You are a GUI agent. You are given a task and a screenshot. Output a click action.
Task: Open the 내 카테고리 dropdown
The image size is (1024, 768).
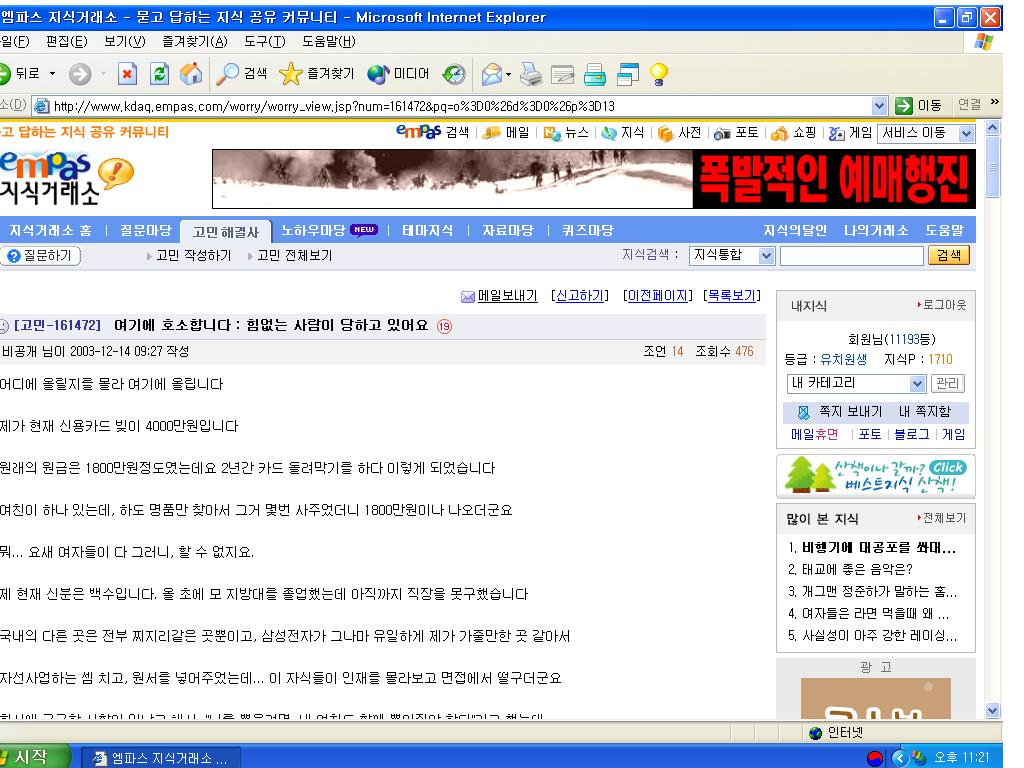point(856,383)
